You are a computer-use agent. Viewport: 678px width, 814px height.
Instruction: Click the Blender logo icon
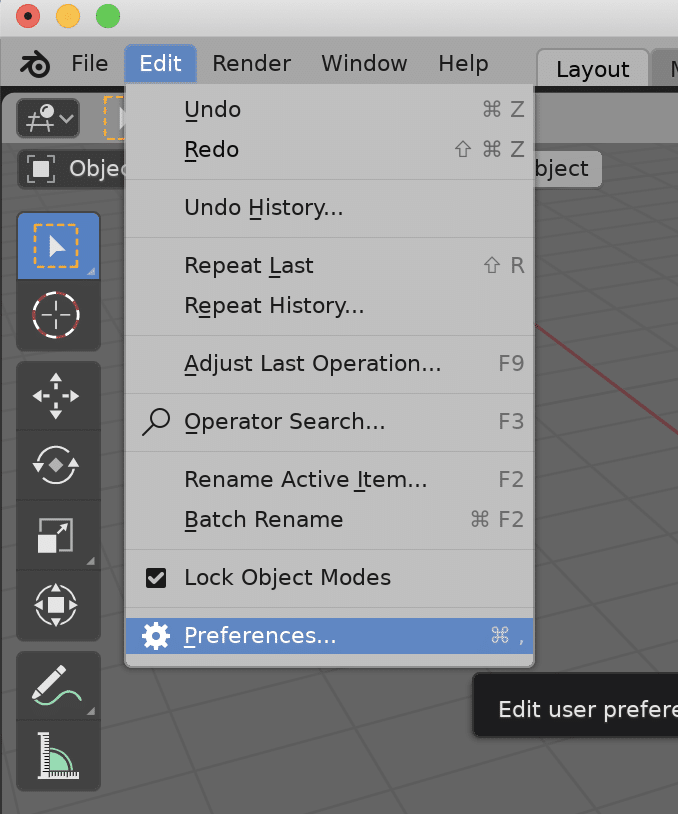[x=34, y=63]
